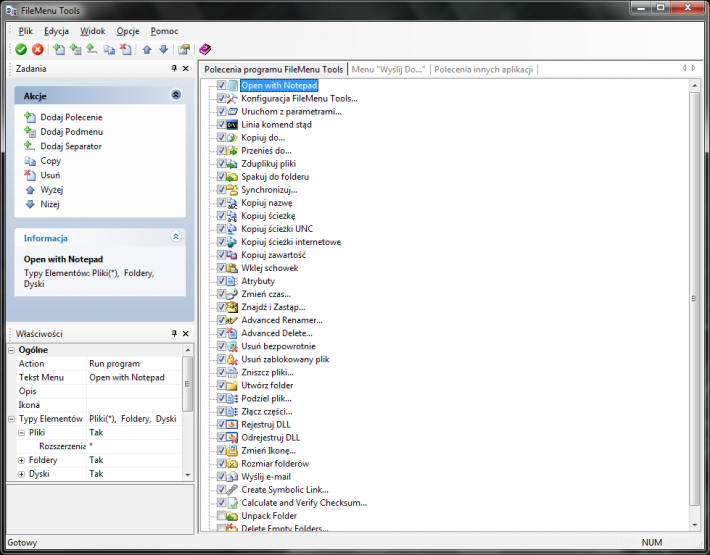Image resolution: width=710 pixels, height=555 pixels.
Task: Disable the Atrybuty command checkbox
Action: click(221, 281)
